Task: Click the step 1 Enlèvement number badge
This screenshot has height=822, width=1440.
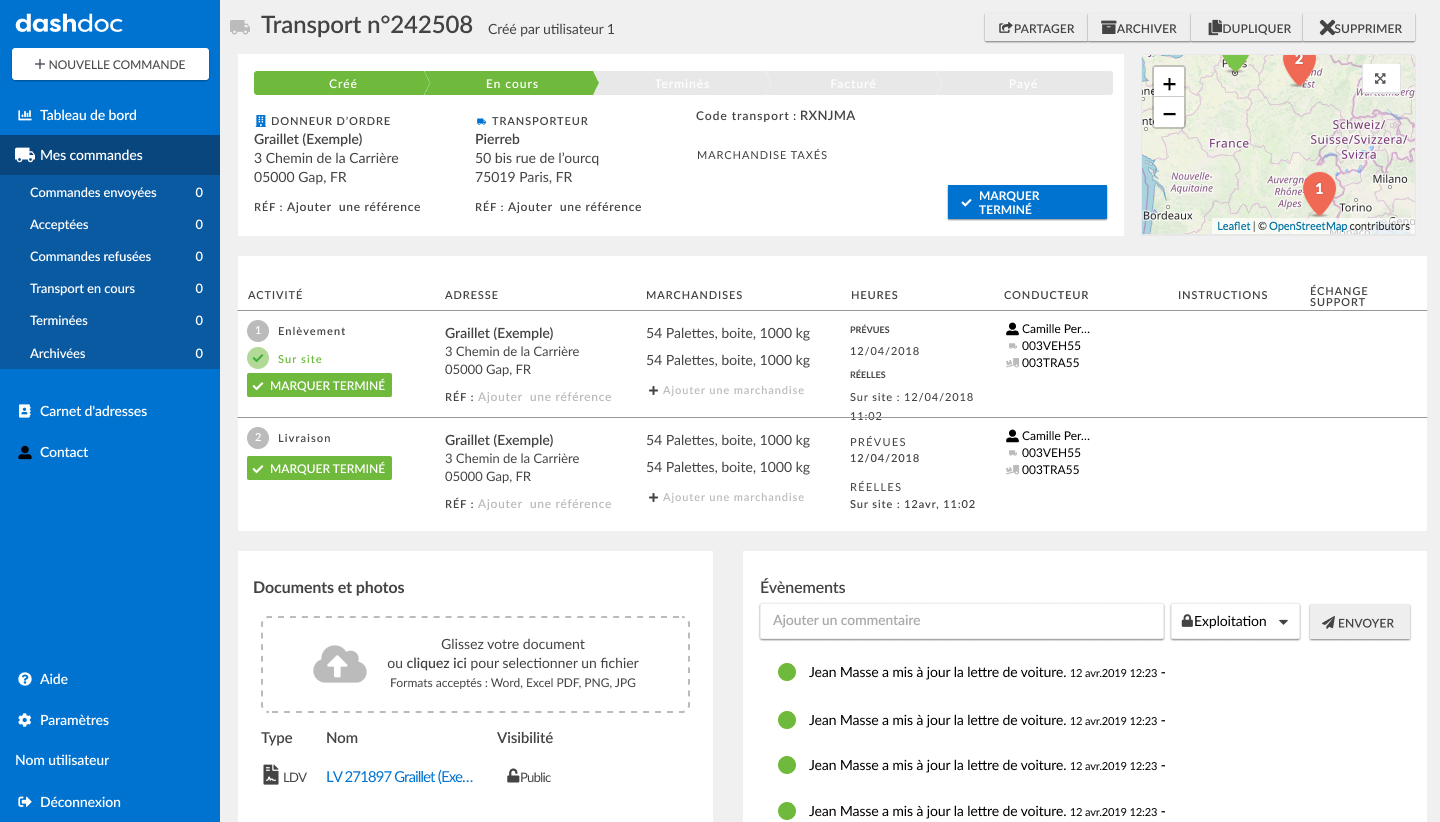Action: [x=258, y=331]
